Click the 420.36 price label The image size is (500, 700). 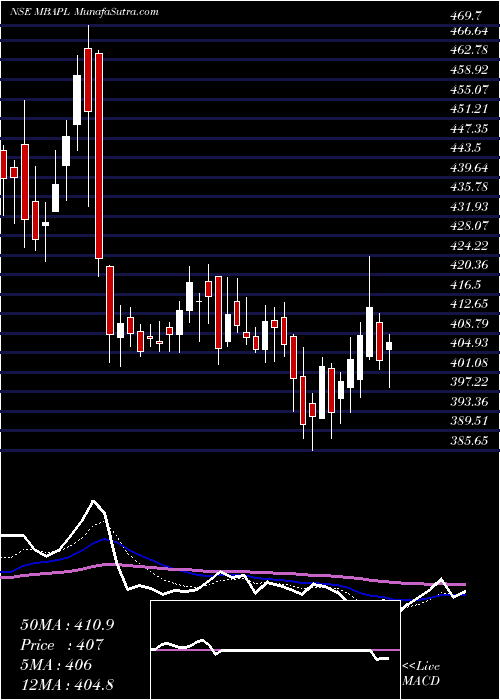469,265
